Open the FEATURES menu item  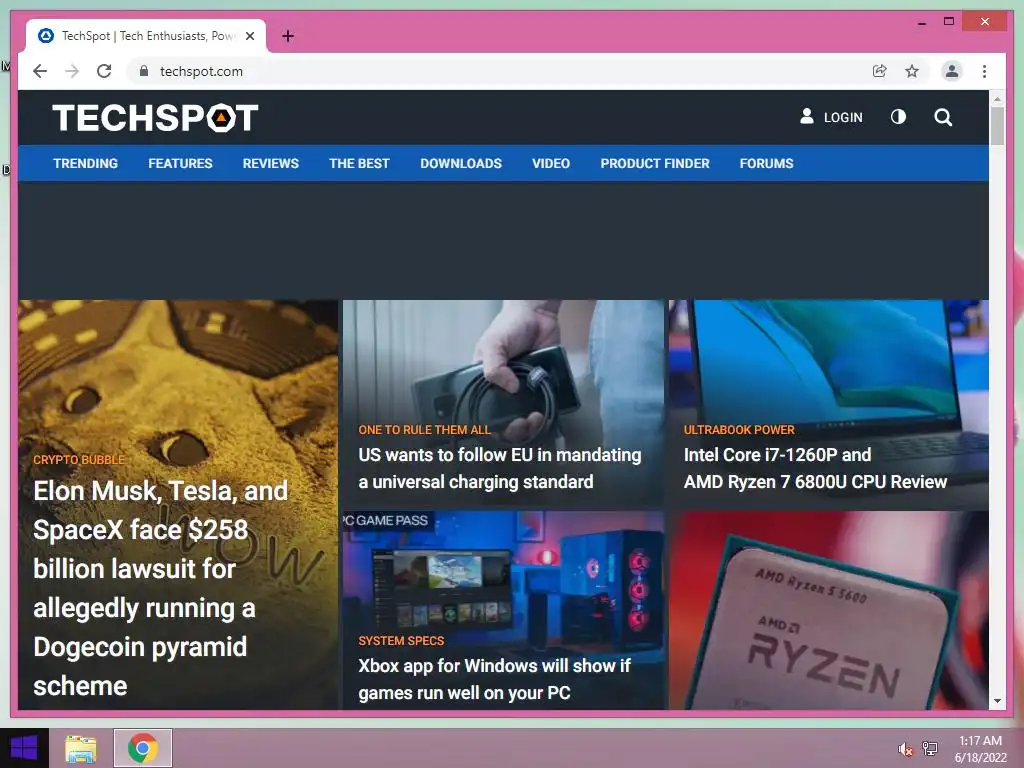pyautogui.click(x=180, y=163)
